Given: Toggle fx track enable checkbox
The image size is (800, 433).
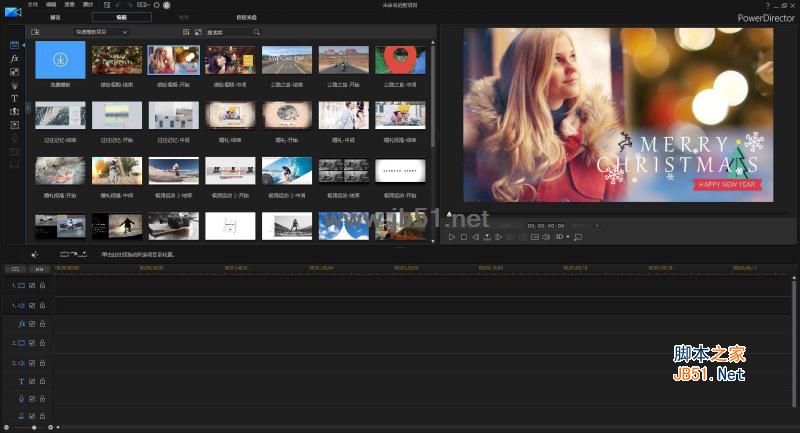Looking at the screenshot, I should pyautogui.click(x=32, y=324).
